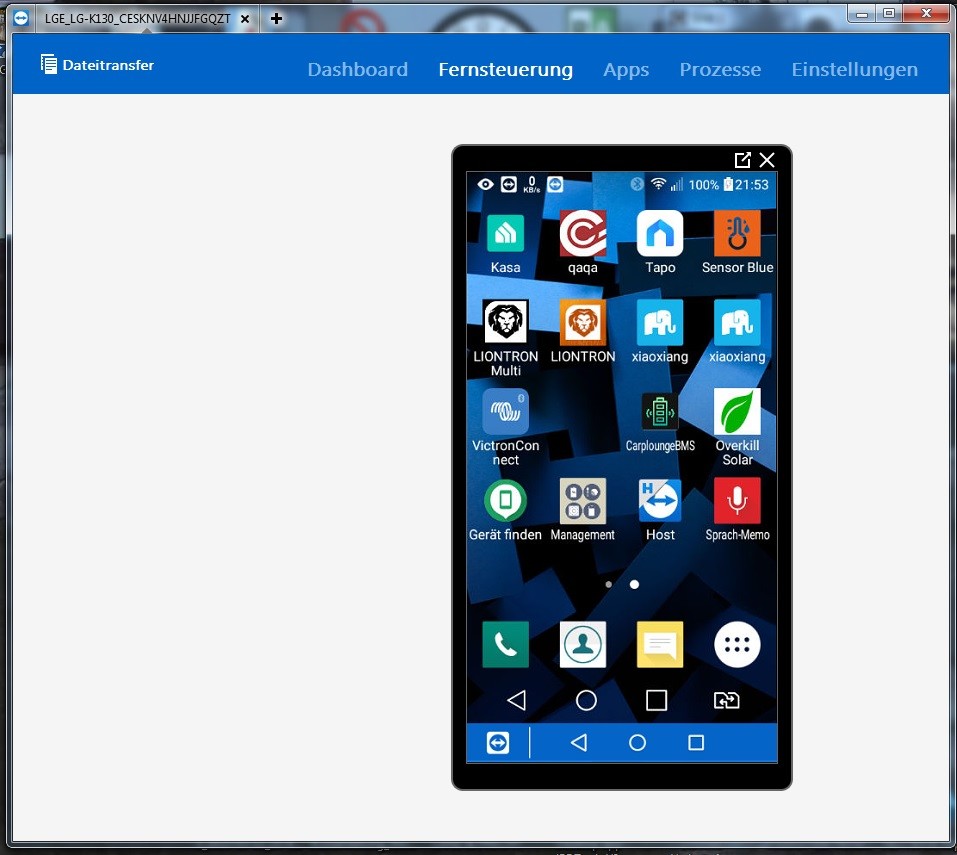Tap Android home circle in phone navigation bar
The width and height of the screenshot is (957, 855).
[x=586, y=700]
